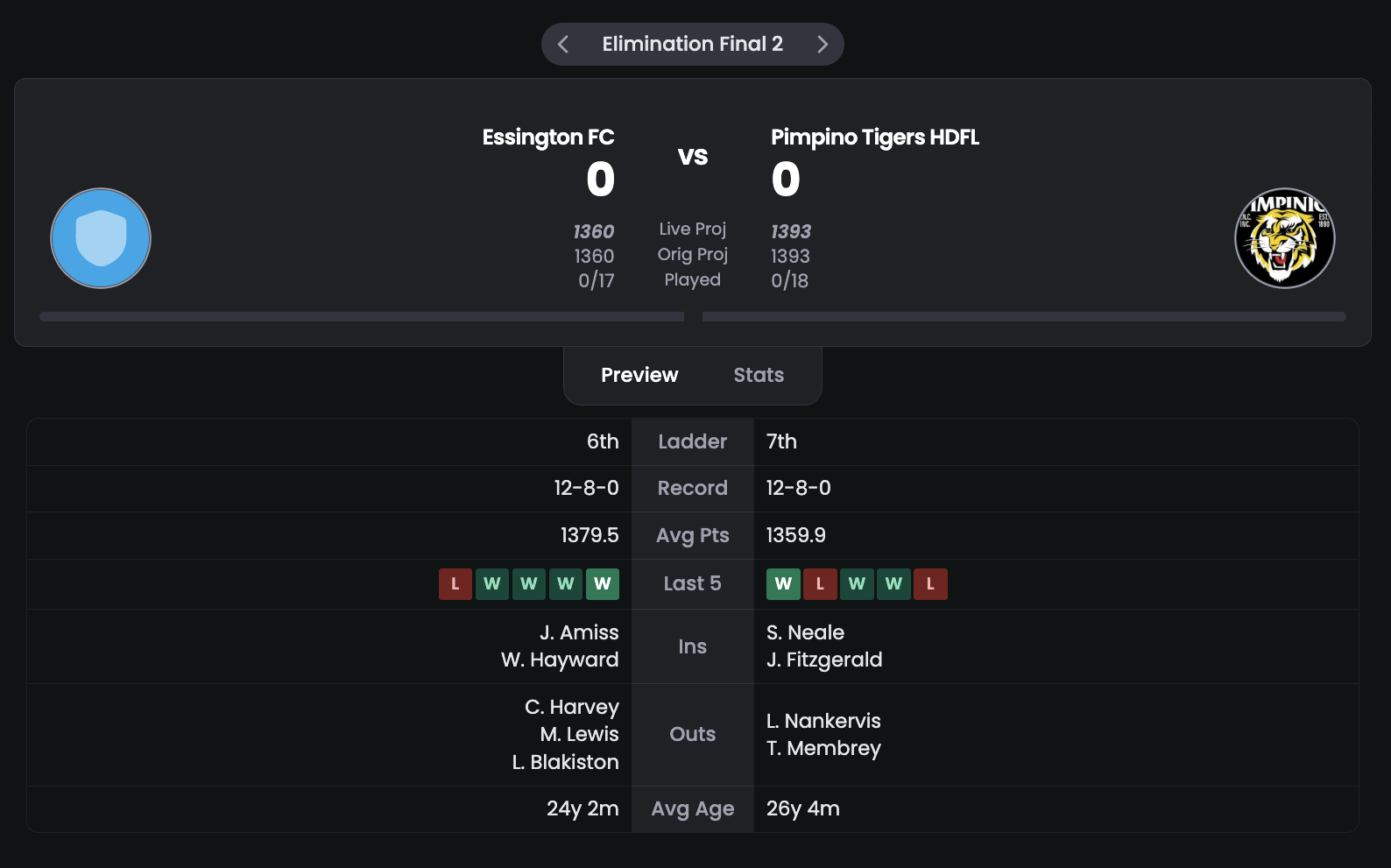This screenshot has width=1391, height=868.
Task: Click Pimpino's second Last 5 loss badge
Action: (x=930, y=584)
